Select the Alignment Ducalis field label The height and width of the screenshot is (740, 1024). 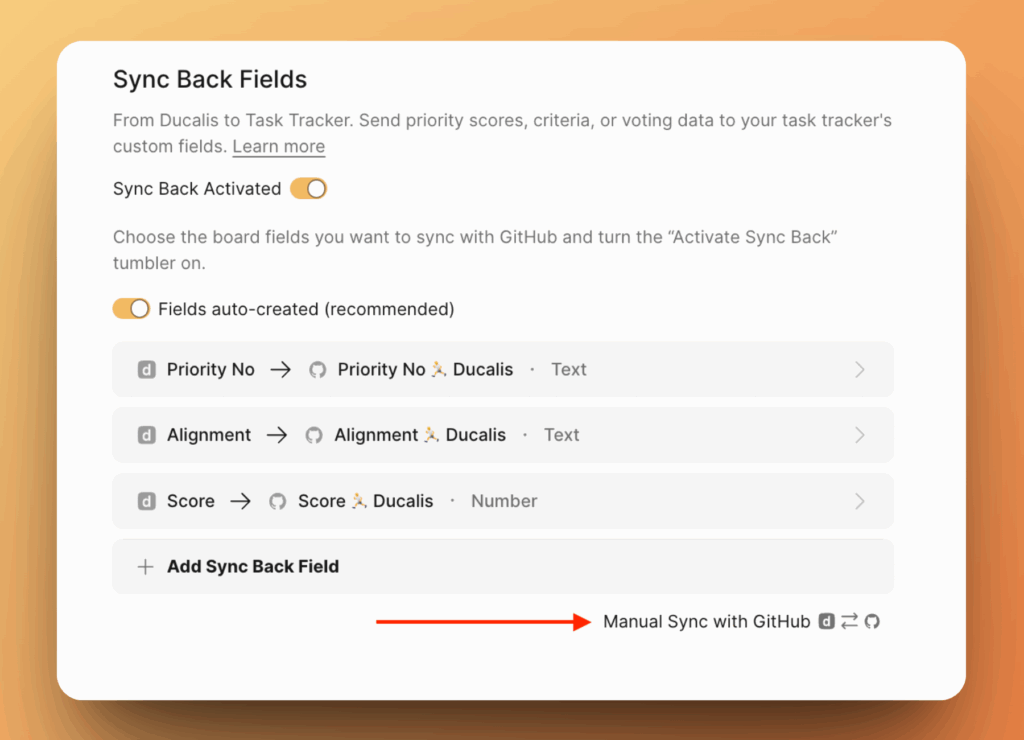pos(419,435)
